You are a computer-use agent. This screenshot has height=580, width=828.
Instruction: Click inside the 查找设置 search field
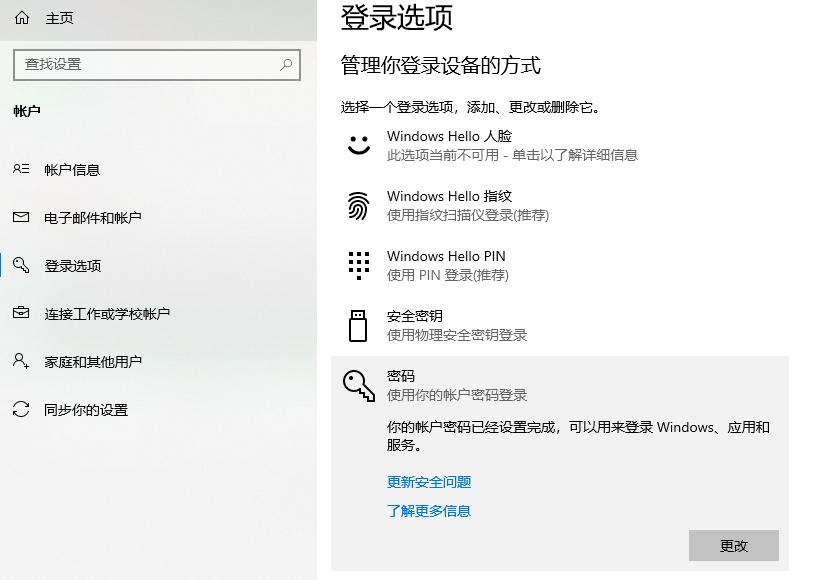pos(150,64)
